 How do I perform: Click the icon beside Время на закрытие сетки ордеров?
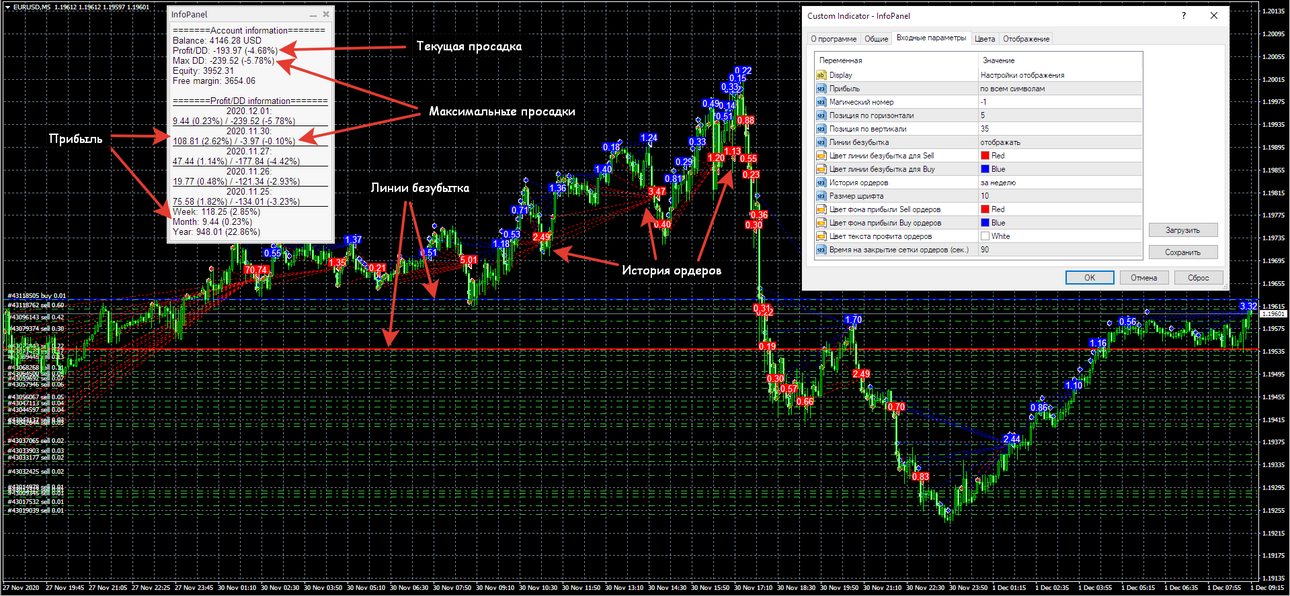click(821, 249)
